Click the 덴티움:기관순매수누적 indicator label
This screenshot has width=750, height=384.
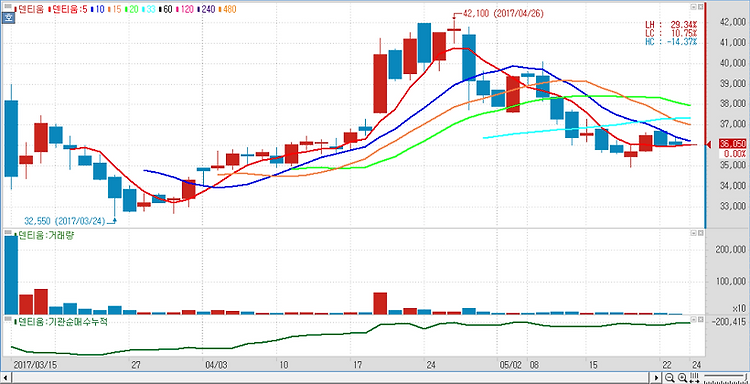point(61,321)
